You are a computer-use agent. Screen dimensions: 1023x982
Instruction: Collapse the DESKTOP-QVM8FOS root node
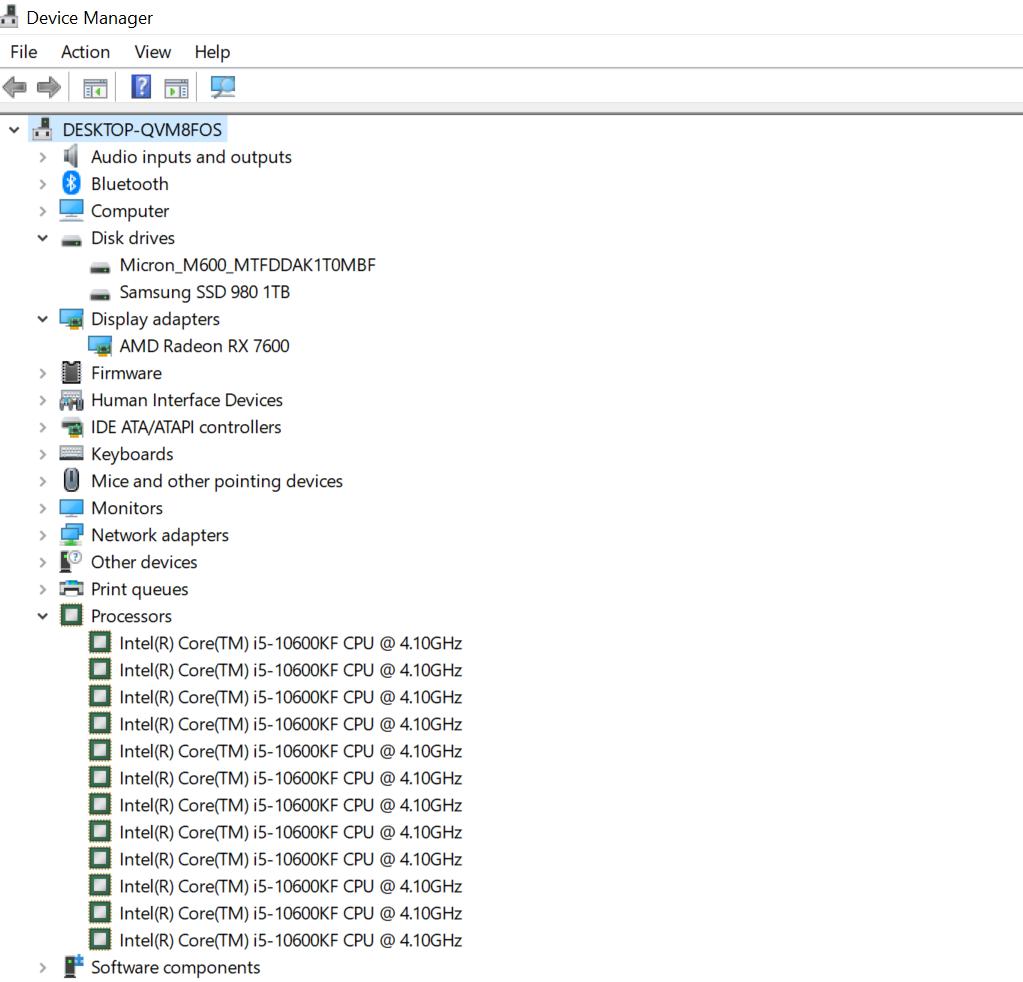coord(14,130)
